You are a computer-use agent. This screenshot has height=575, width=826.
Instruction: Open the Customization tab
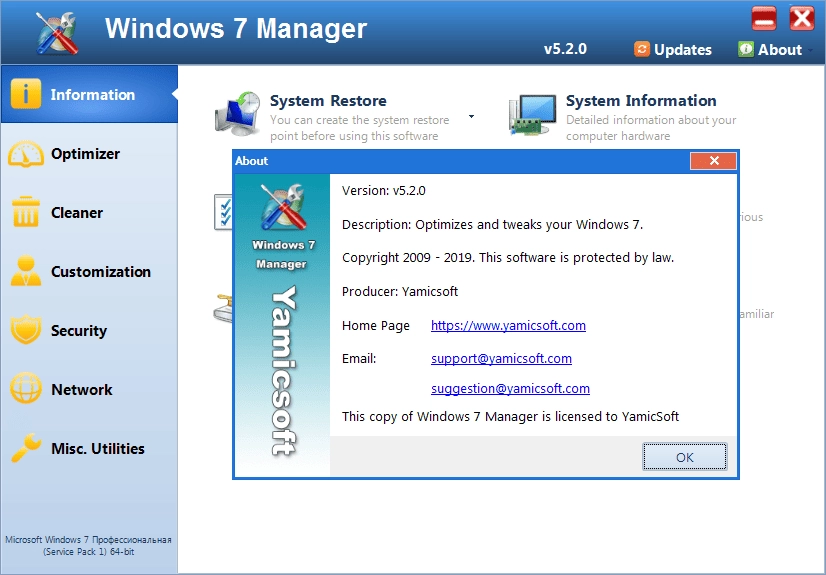tap(89, 271)
